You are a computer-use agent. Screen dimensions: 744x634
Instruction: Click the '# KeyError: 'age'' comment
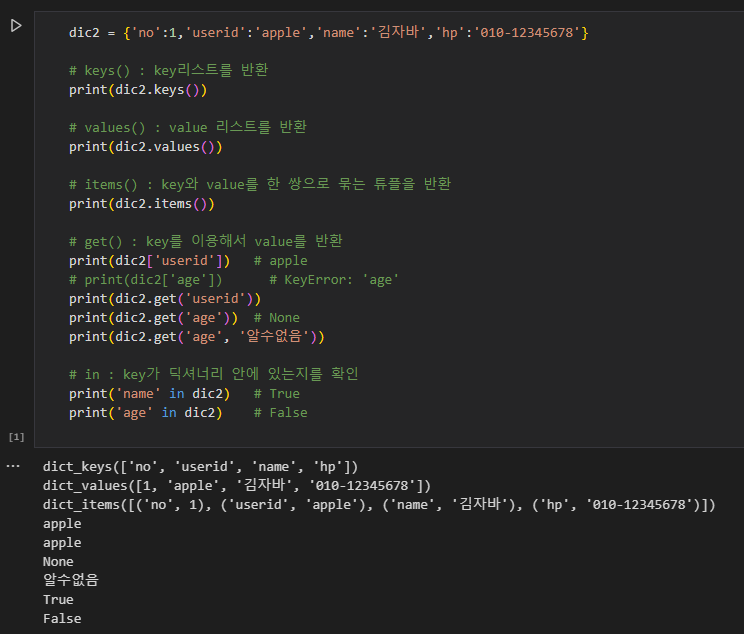click(x=334, y=280)
